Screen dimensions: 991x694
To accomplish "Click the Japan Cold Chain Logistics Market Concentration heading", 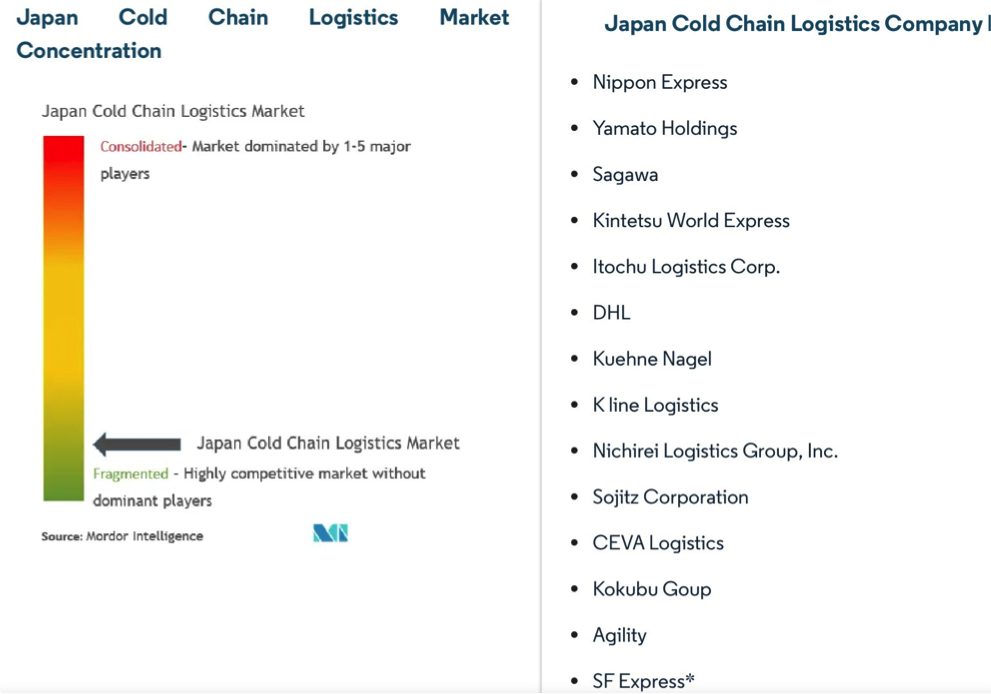I will coord(263,34).
